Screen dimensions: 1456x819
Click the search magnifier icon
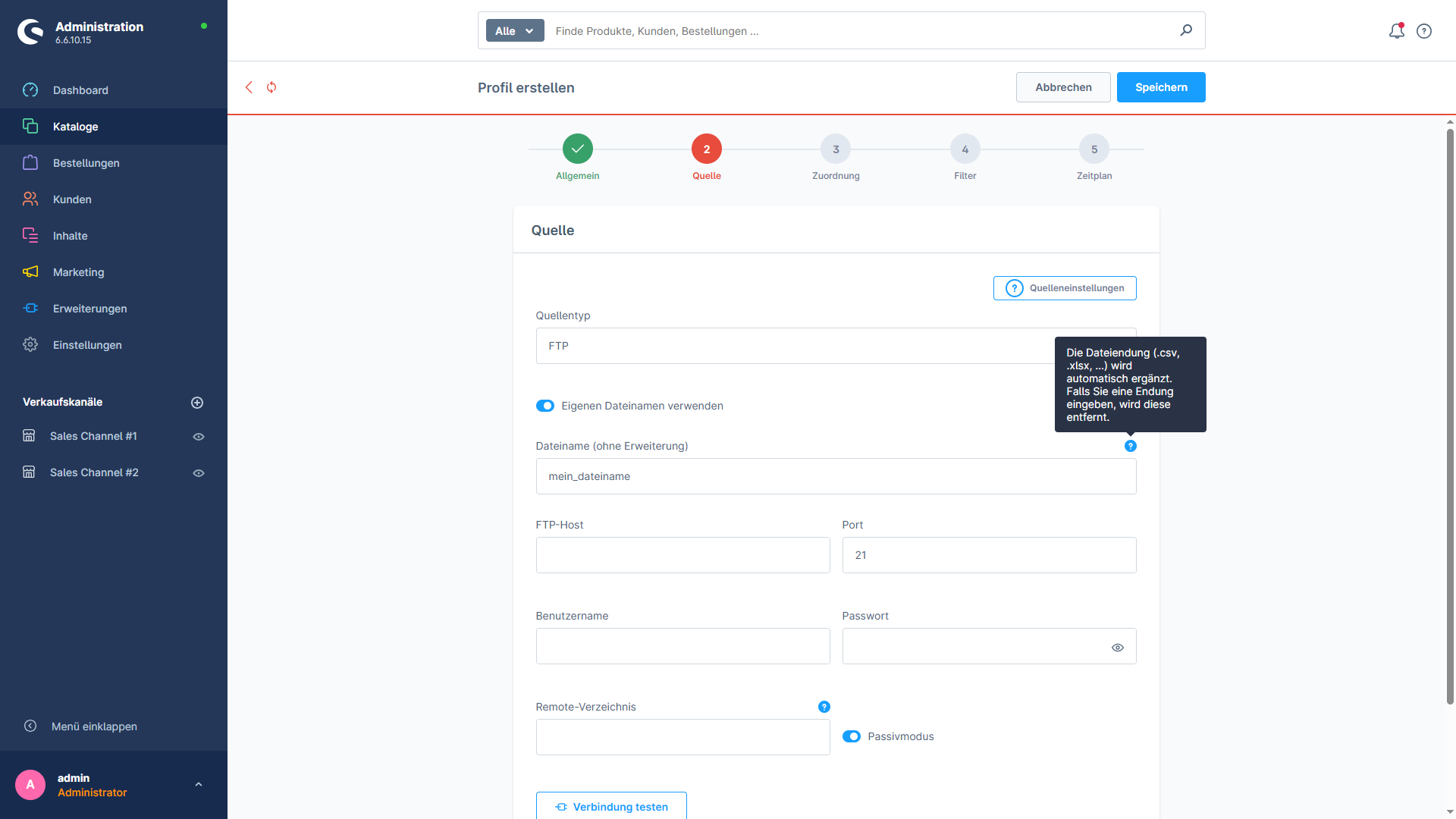(1186, 30)
